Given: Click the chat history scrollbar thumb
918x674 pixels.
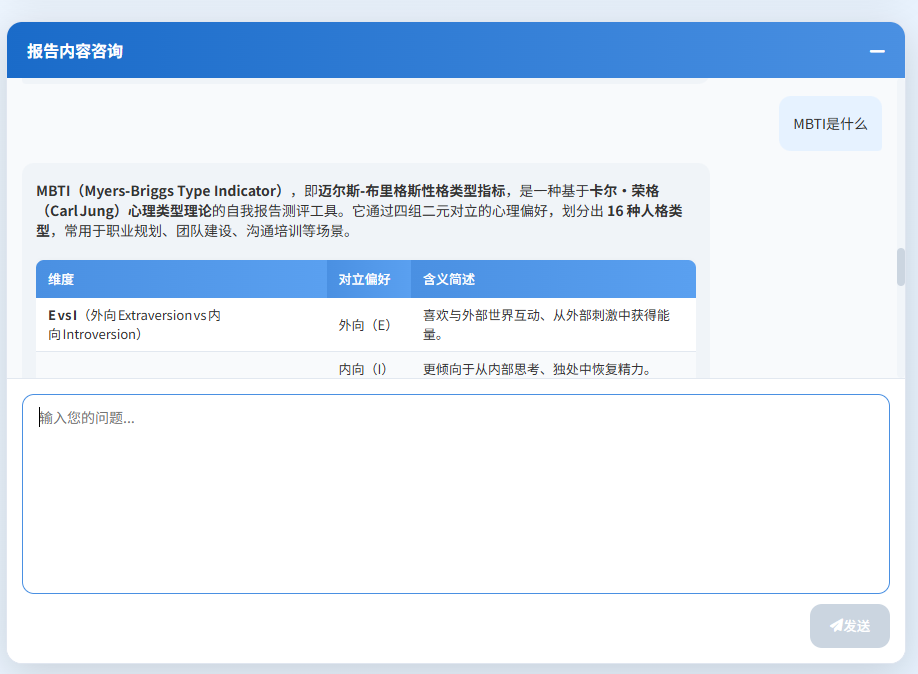Looking at the screenshot, I should point(901,267).
